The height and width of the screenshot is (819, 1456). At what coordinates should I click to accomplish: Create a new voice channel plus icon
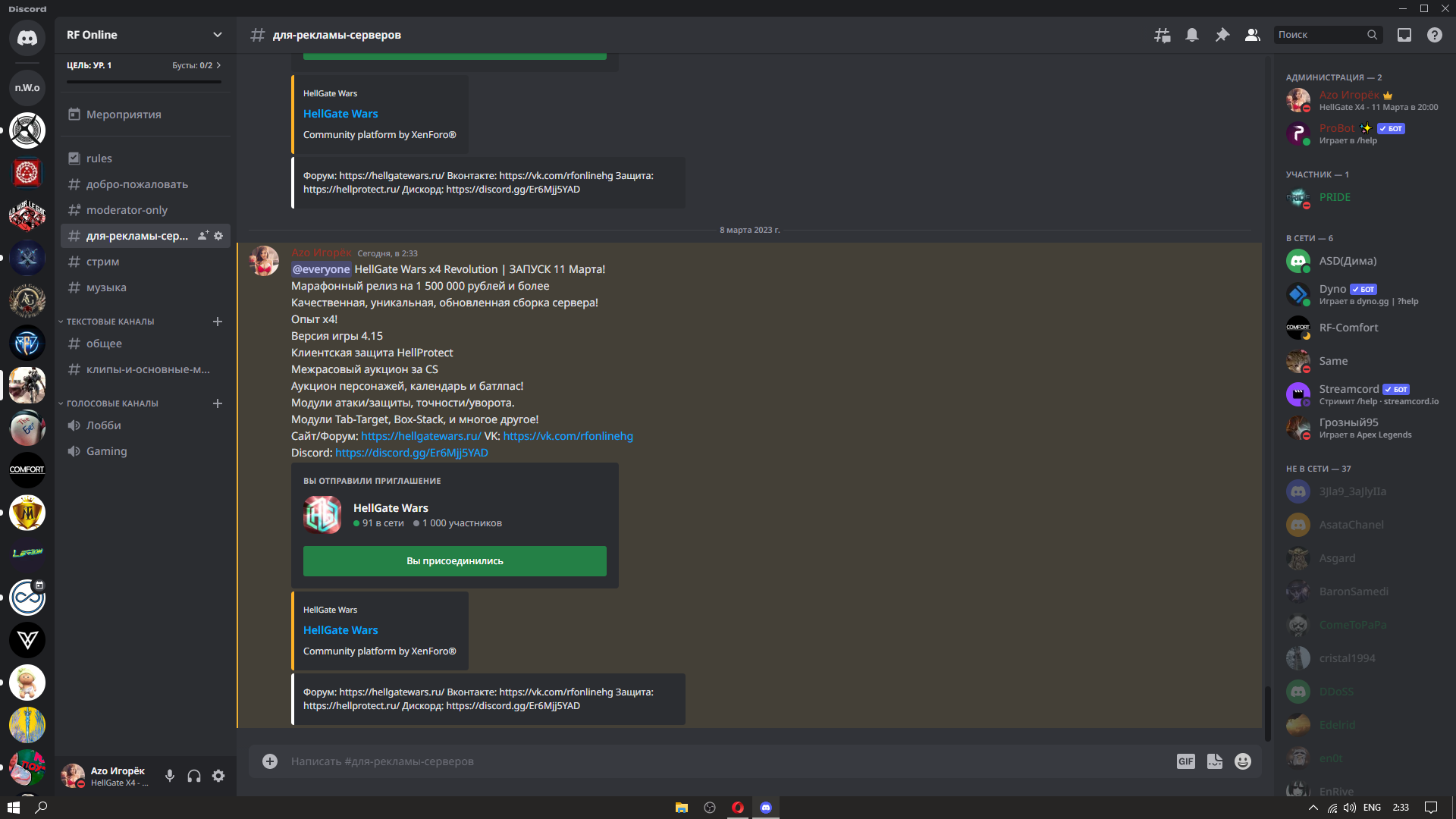(x=218, y=403)
